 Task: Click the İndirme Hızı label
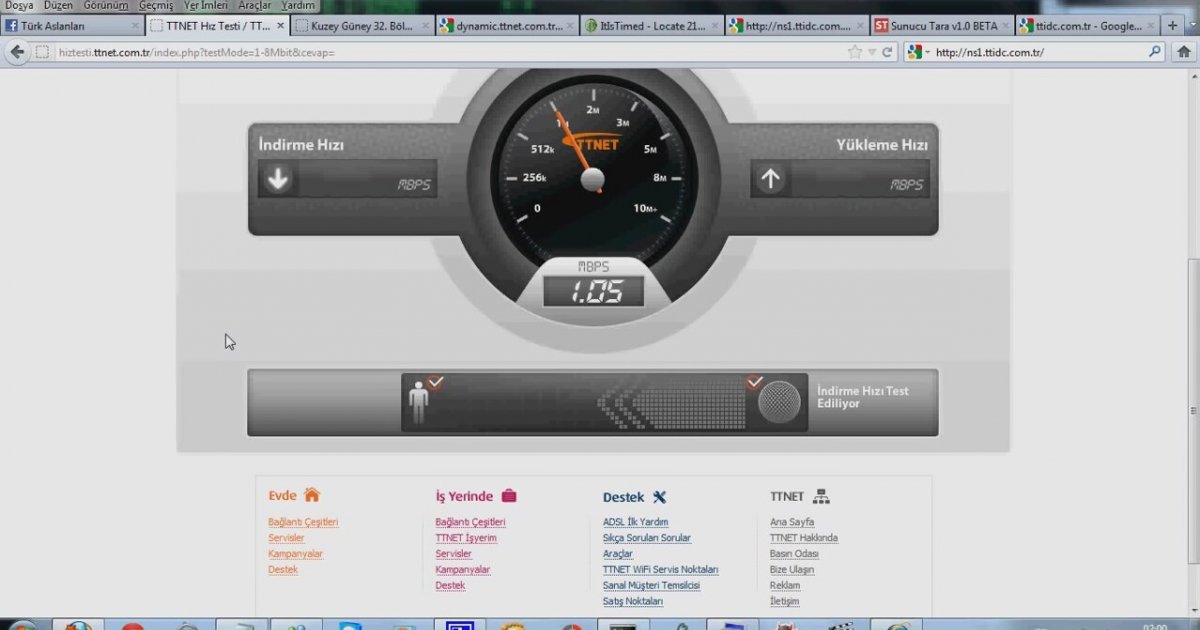(x=301, y=145)
